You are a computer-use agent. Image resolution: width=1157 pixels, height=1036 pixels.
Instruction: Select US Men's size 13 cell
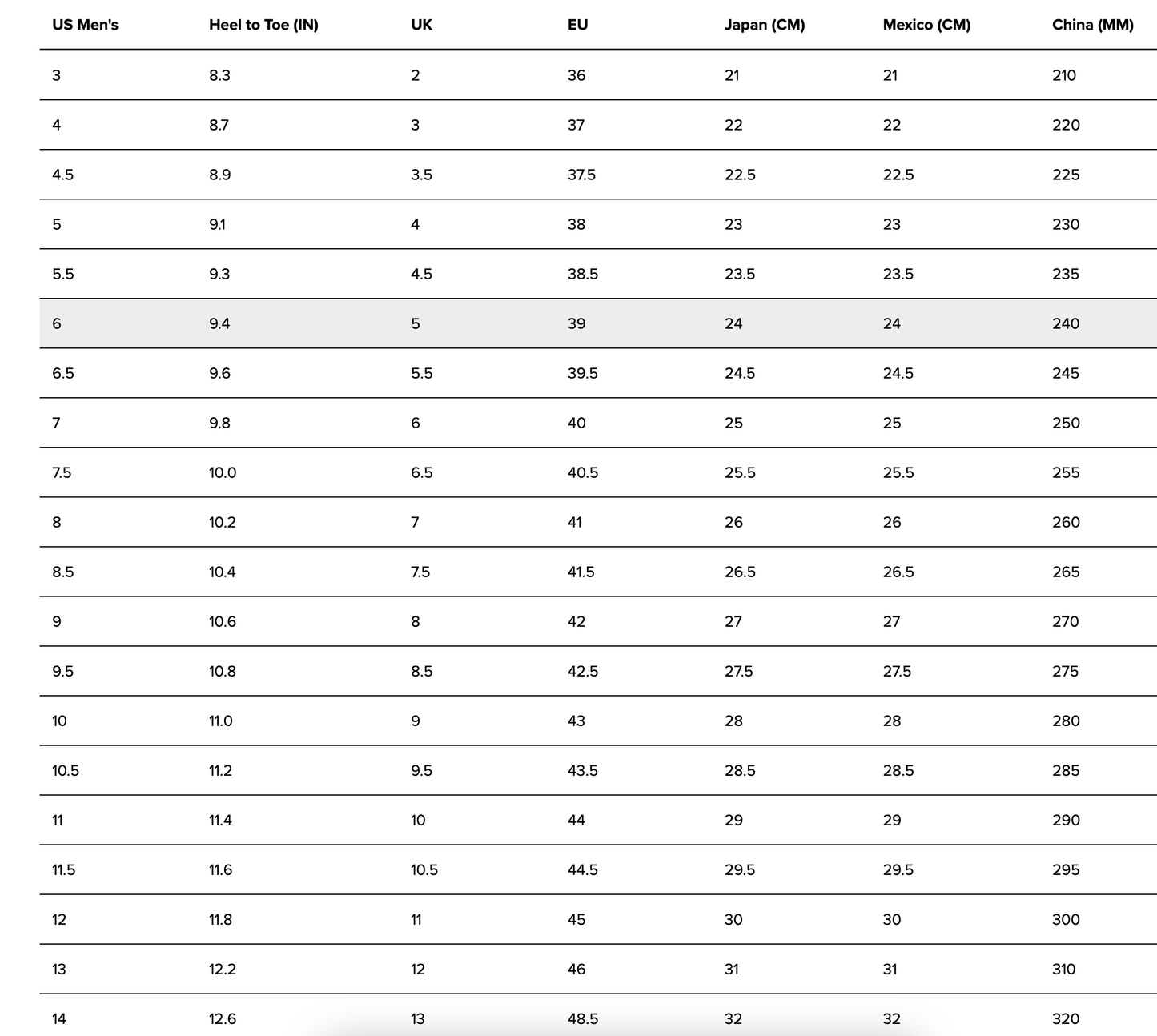pyautogui.click(x=59, y=969)
